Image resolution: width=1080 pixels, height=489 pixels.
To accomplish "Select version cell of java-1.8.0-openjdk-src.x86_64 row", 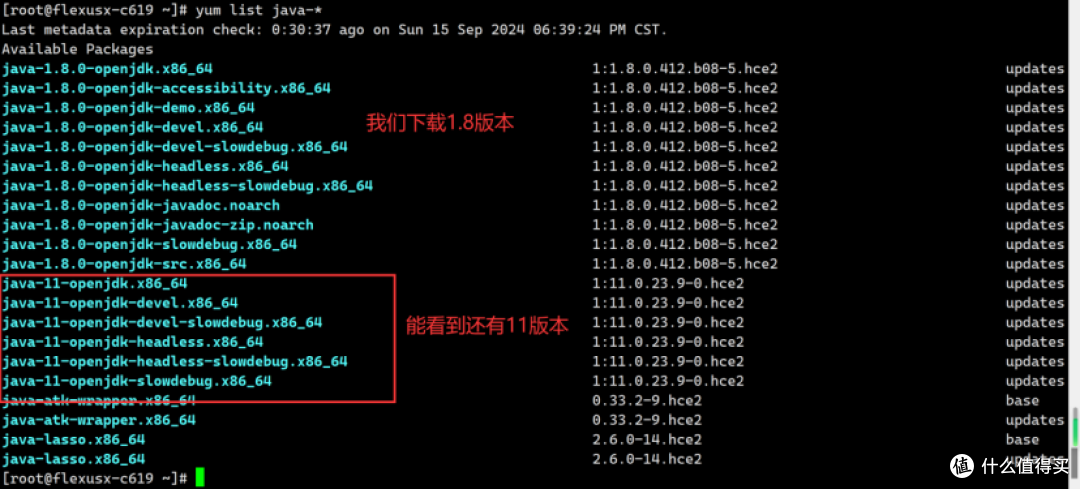I will pos(685,264).
